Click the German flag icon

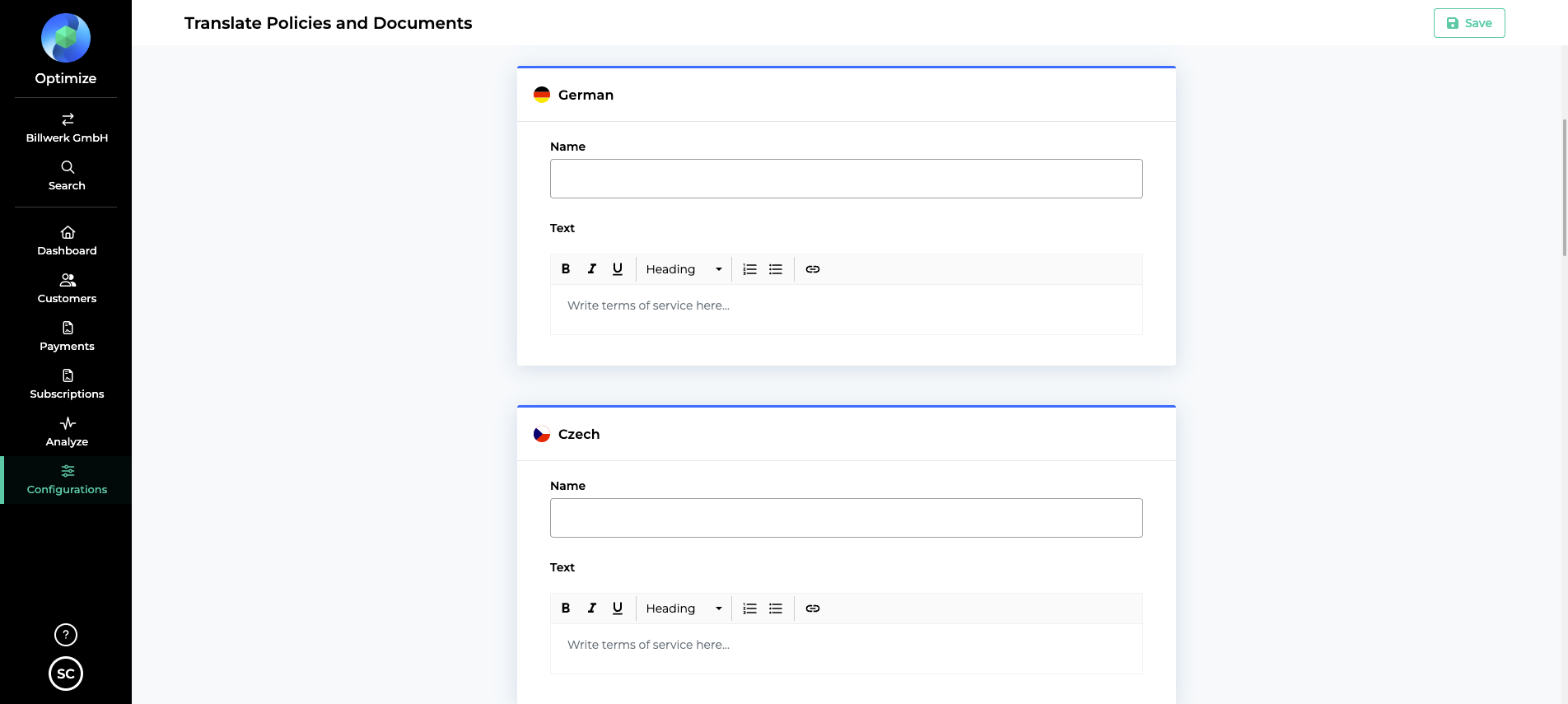click(542, 95)
